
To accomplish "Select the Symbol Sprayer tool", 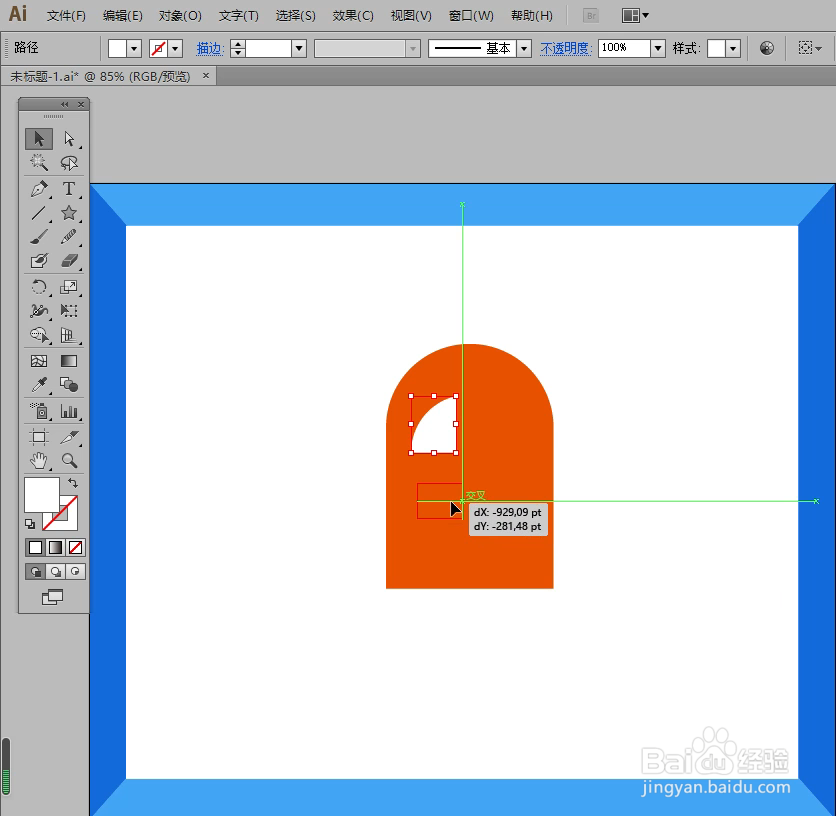I will 39,411.
